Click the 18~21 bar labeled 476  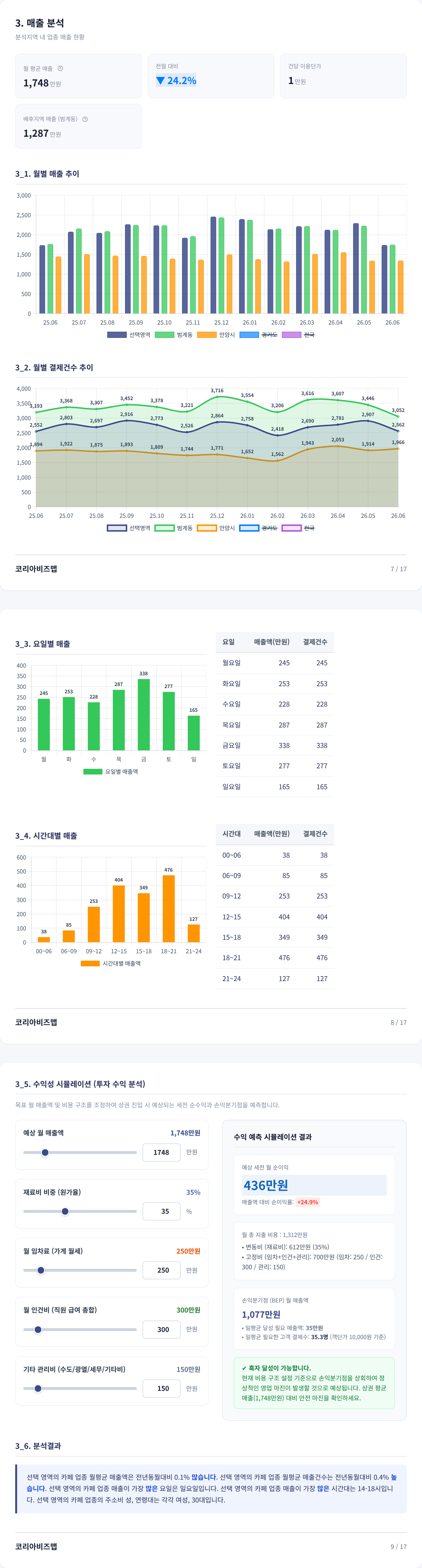169,909
